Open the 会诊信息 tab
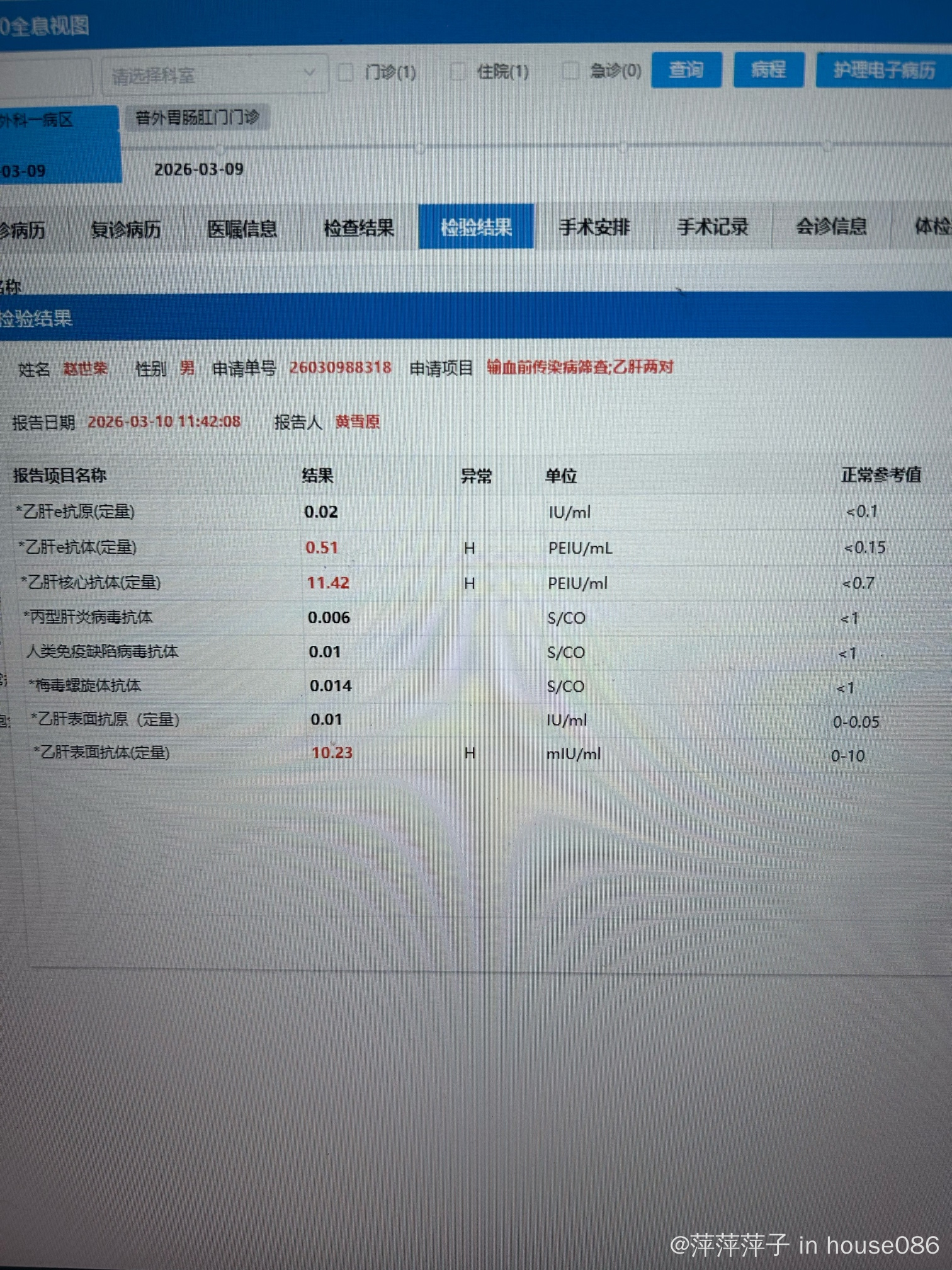The image size is (952, 1270). coord(831,226)
